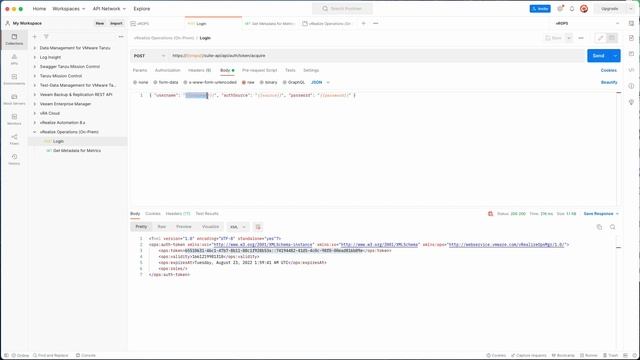Switch to the Settings request tab
This screenshot has width=640, height=360.
pyautogui.click(x=311, y=70)
